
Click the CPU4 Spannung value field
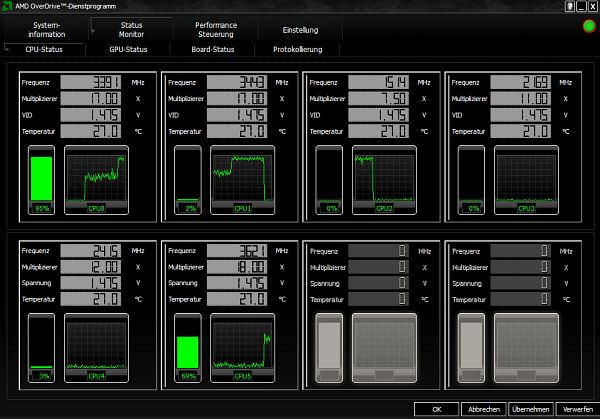click(90, 283)
